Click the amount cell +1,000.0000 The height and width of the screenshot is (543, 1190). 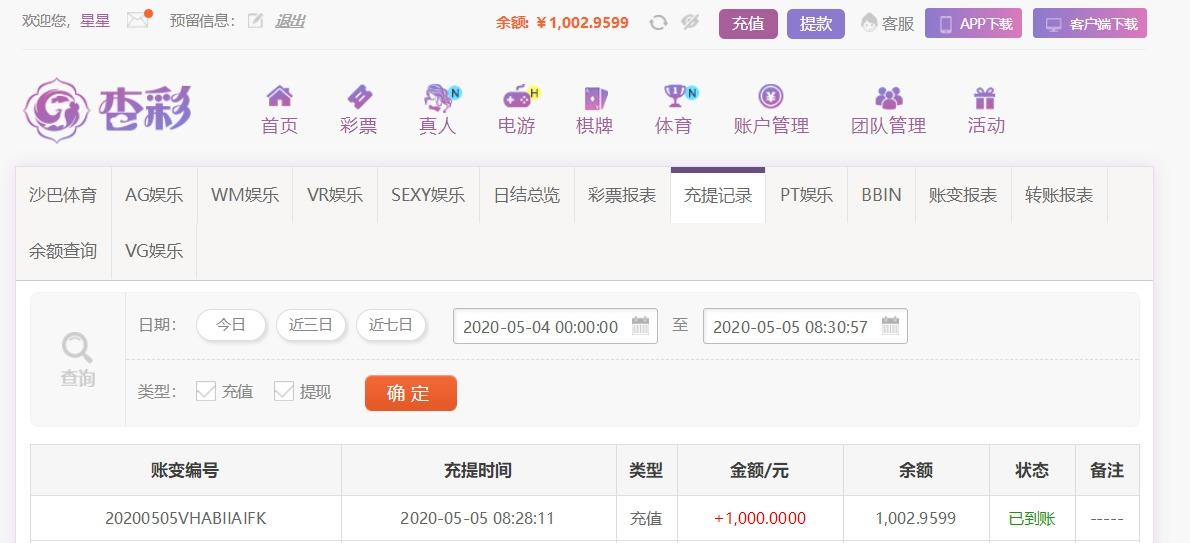click(760, 518)
